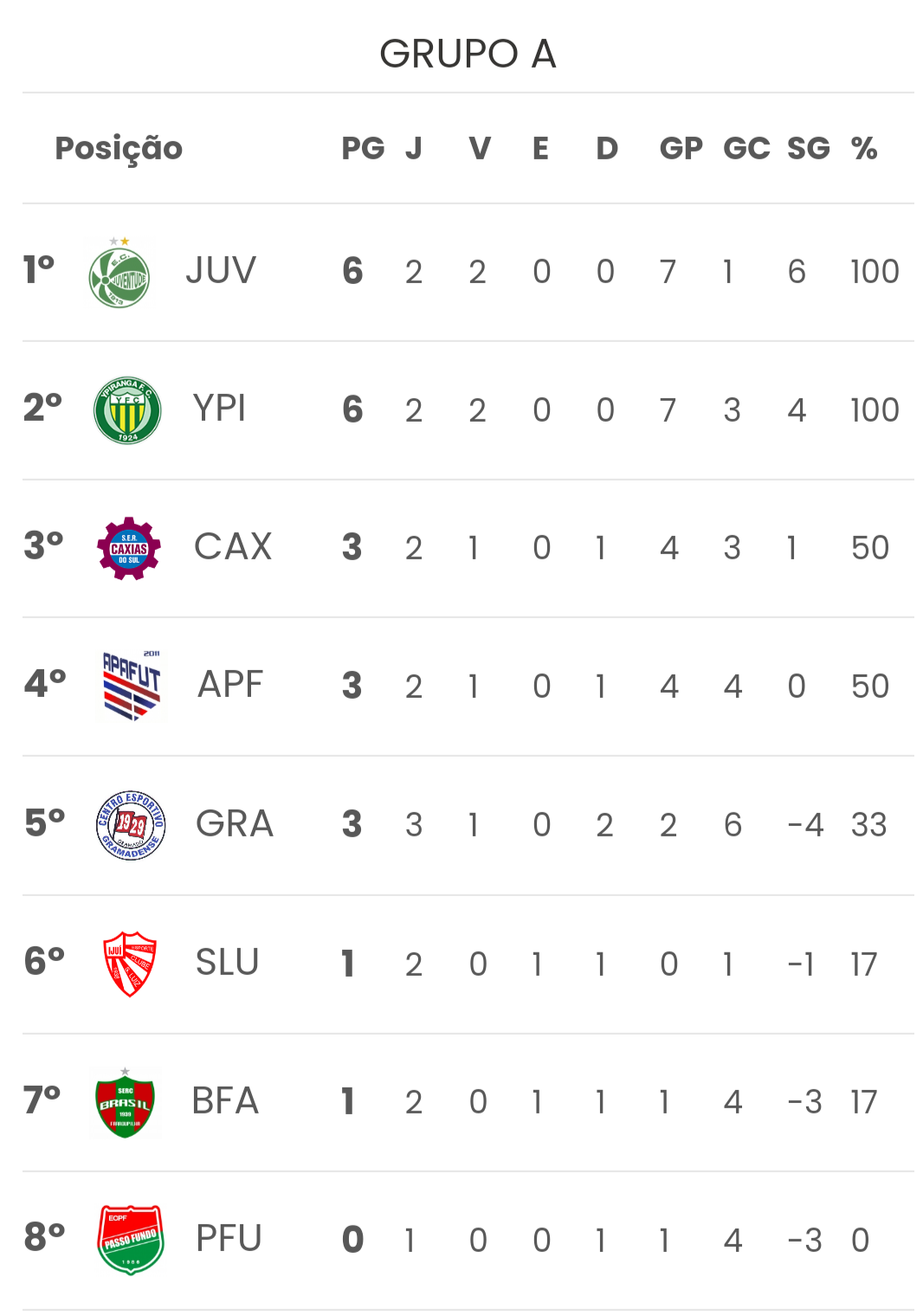Click the PFU team name
Viewport: 923px width, 1316px height.
pos(229,1239)
